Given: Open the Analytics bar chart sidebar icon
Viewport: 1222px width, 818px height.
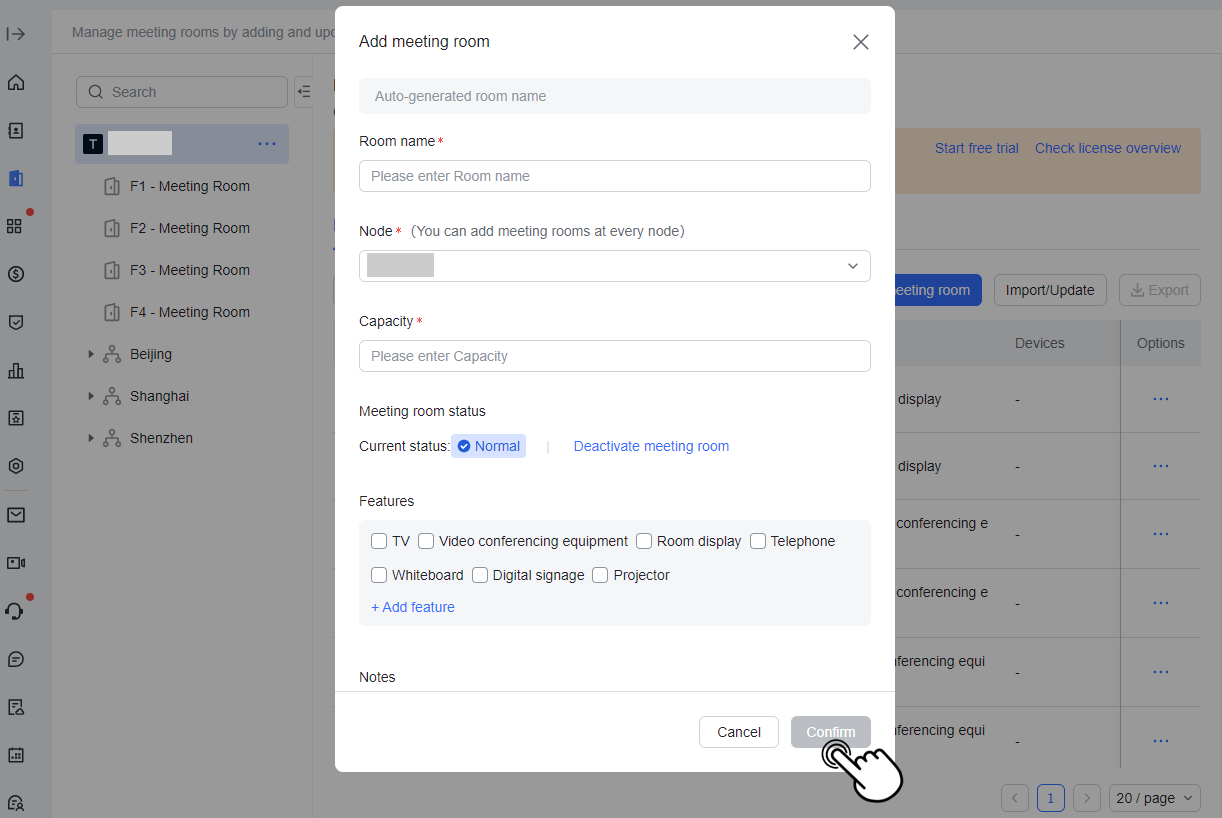Looking at the screenshot, I should coord(16,370).
